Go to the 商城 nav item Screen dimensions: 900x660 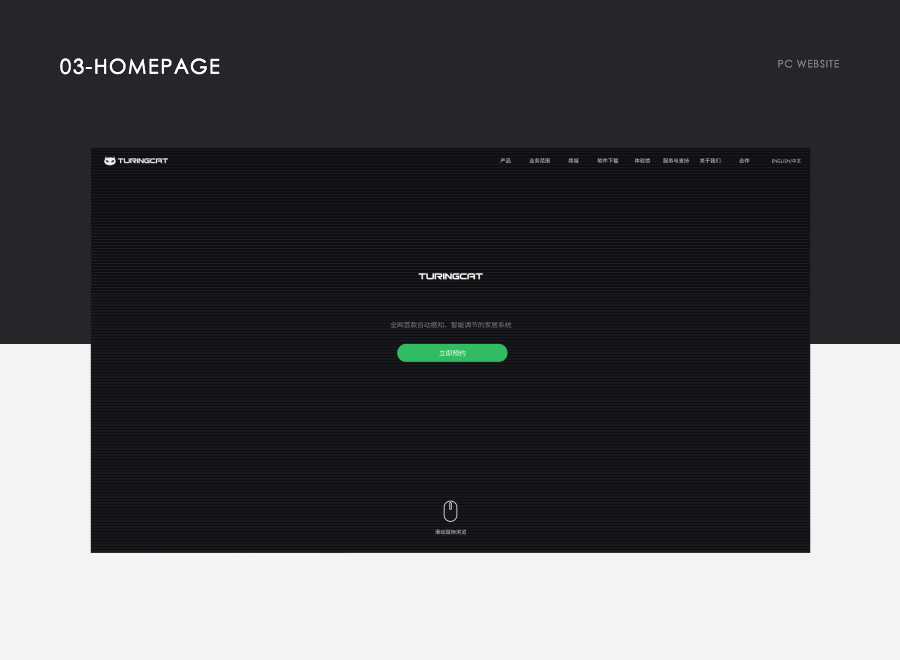(573, 161)
